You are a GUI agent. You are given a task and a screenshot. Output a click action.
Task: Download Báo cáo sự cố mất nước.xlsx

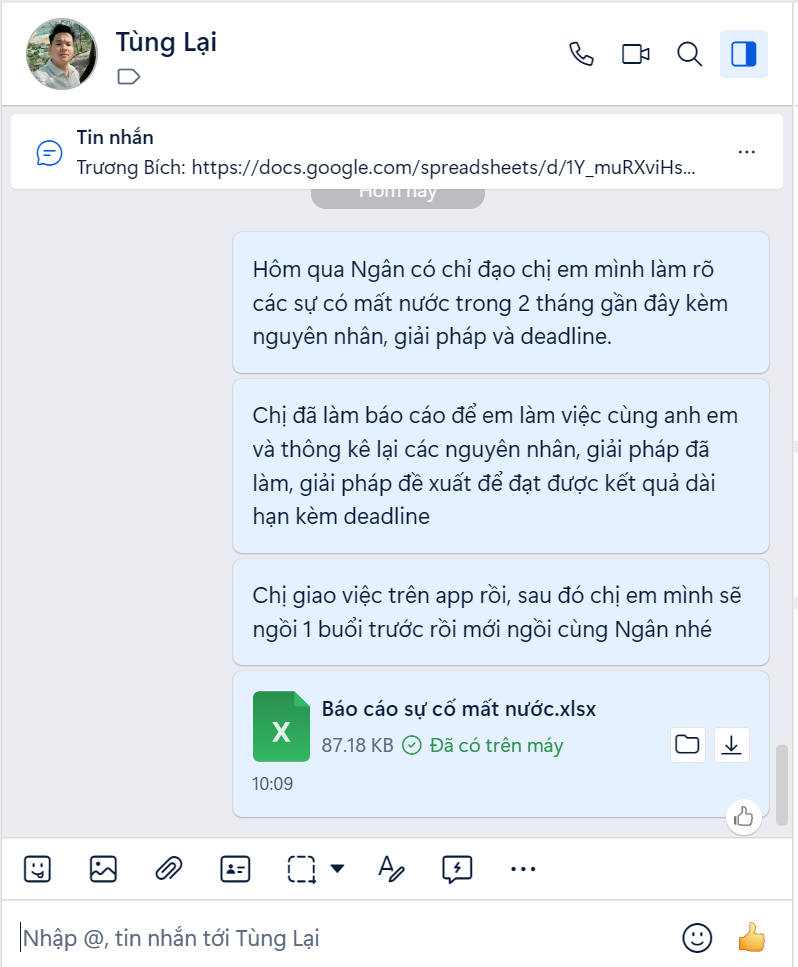click(732, 745)
